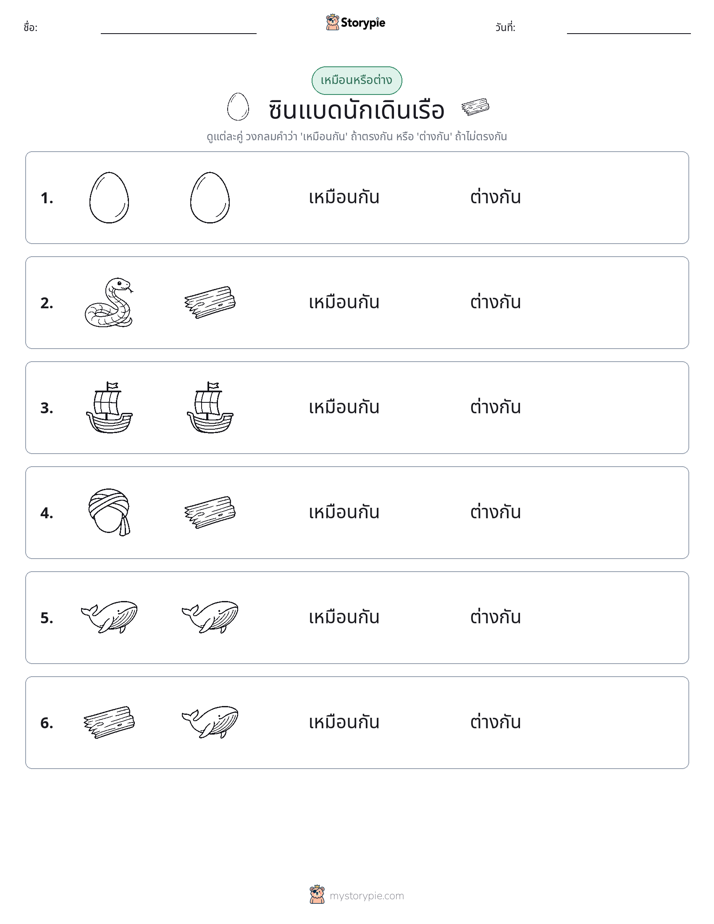Click the name line next to 'ชื่อ:'

coord(178,29)
